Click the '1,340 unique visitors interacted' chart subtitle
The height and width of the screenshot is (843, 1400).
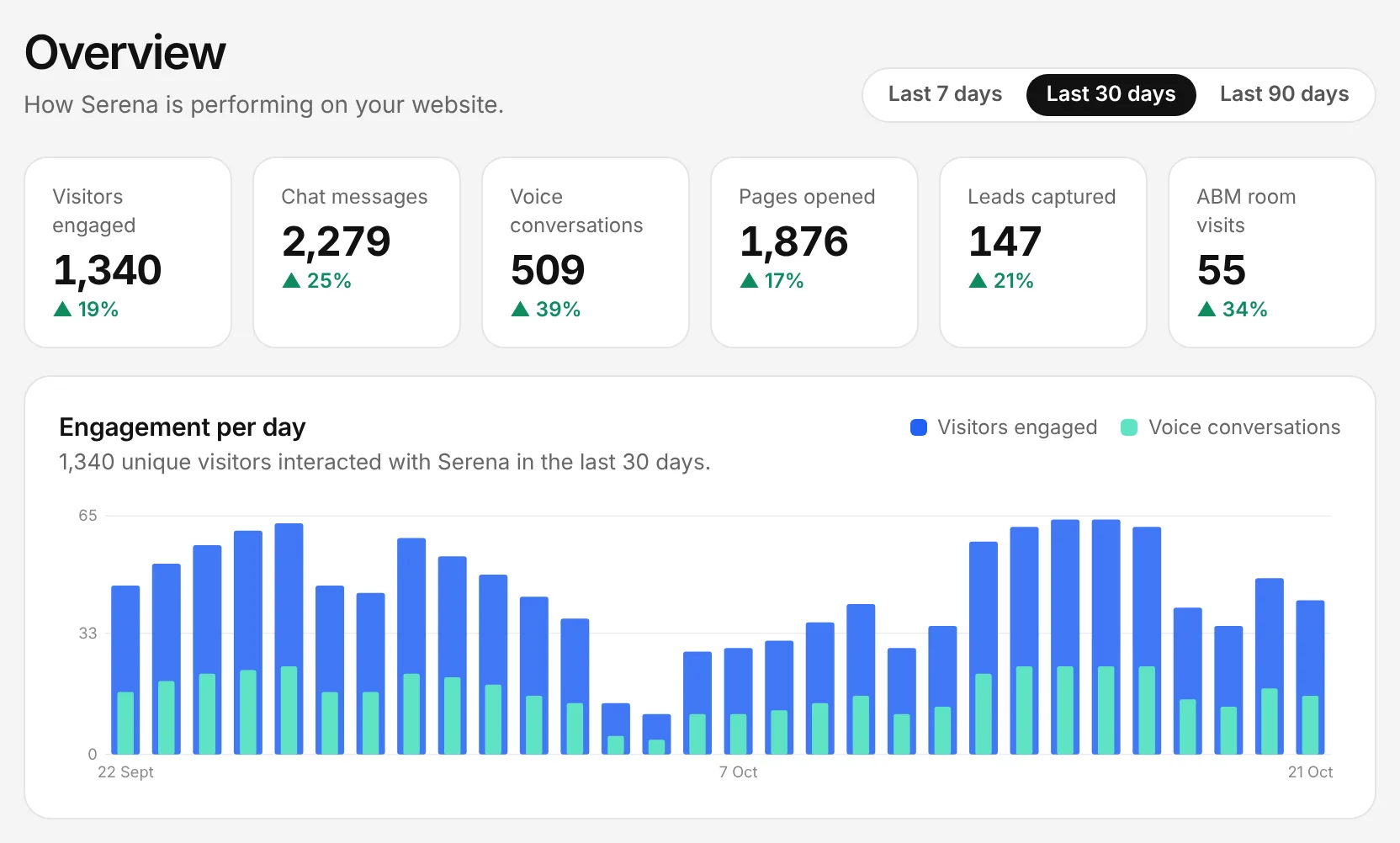click(x=384, y=462)
